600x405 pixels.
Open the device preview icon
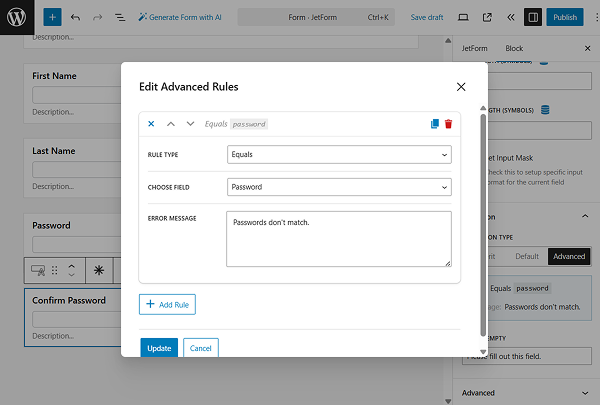pos(463,17)
